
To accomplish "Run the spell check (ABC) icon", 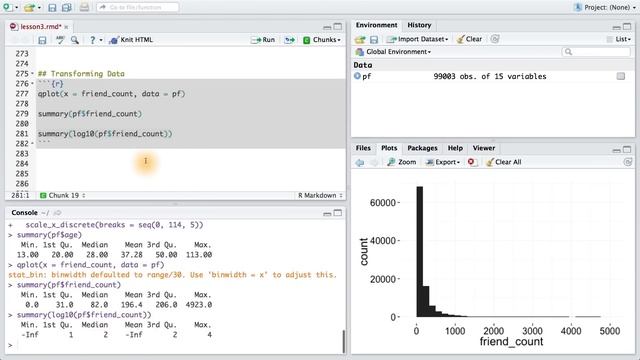I will coord(60,40).
